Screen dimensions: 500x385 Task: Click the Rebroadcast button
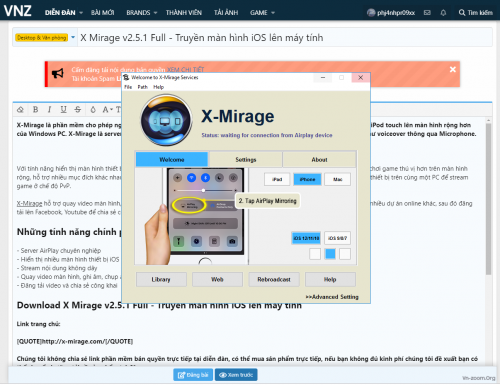point(274,279)
